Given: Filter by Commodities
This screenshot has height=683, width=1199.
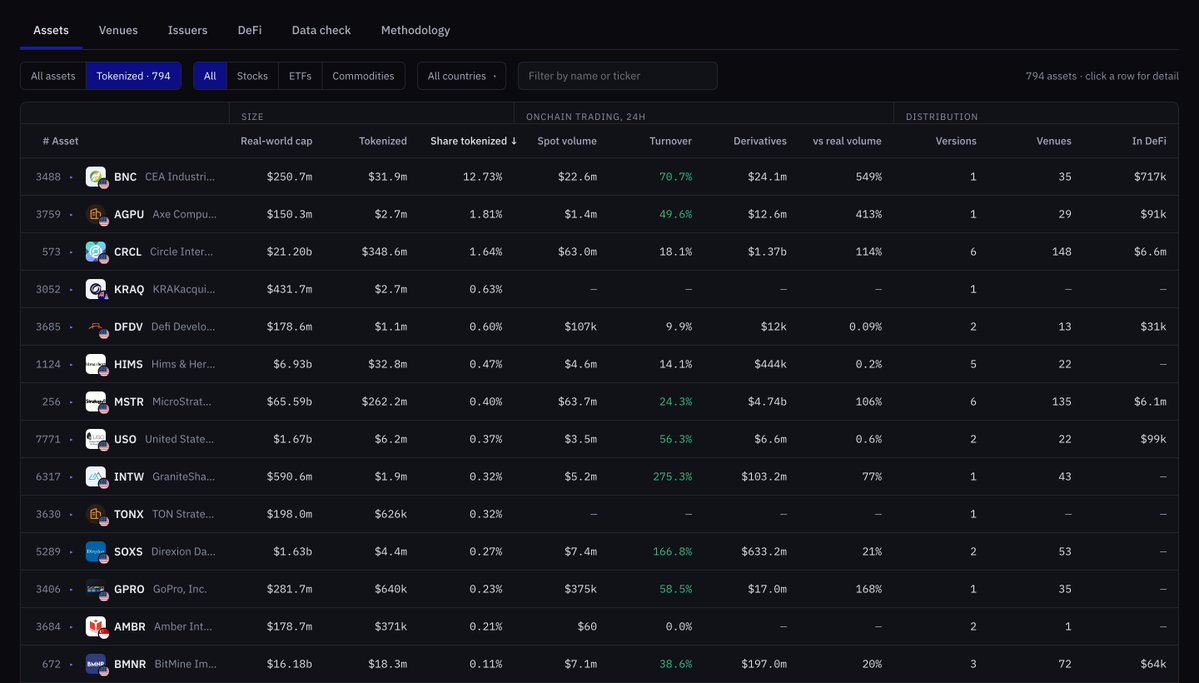Looking at the screenshot, I should (363, 76).
